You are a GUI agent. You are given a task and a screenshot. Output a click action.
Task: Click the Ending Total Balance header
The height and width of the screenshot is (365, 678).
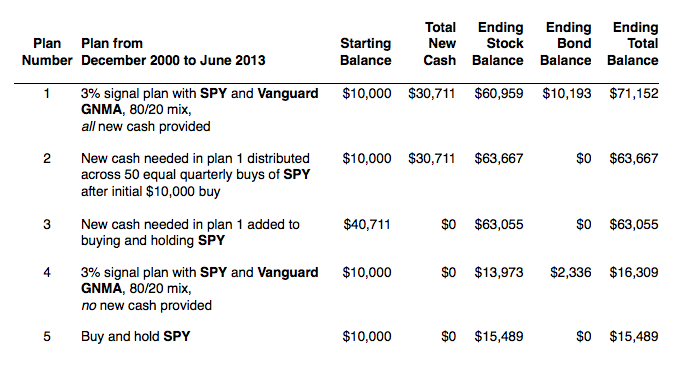click(633, 44)
